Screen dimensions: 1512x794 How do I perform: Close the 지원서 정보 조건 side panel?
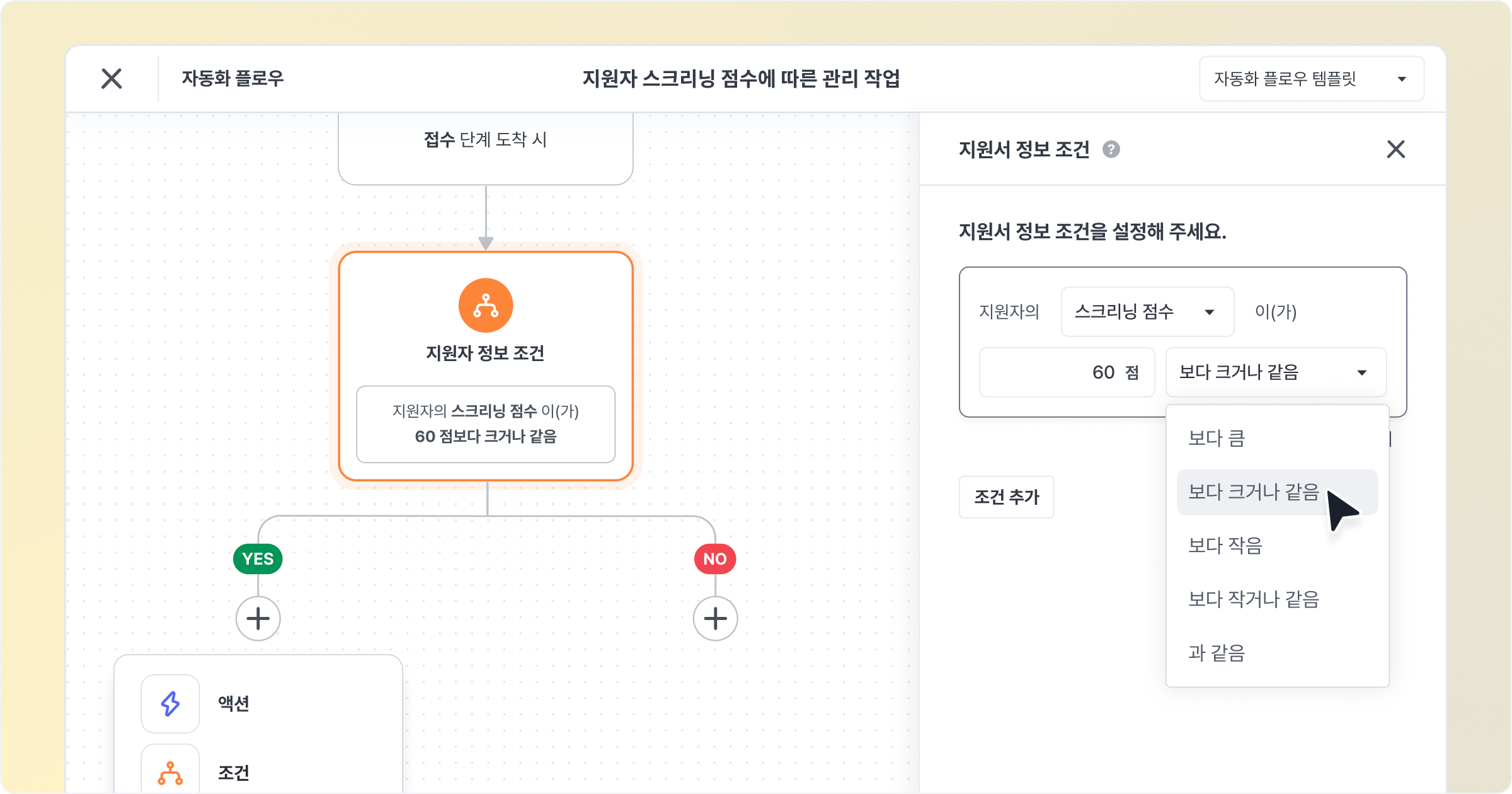(1395, 149)
